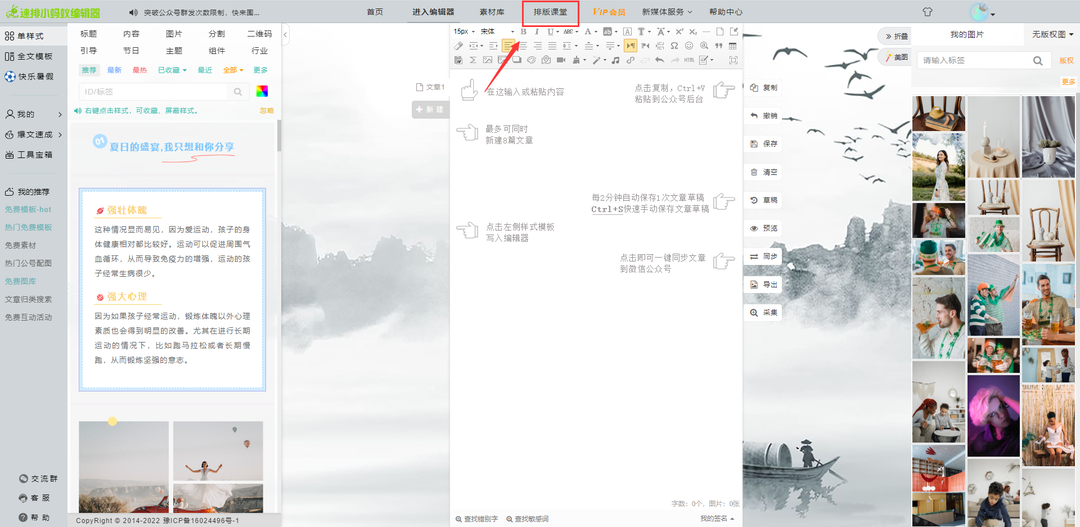Click the 复制 button beside editor
The width and height of the screenshot is (1080, 527).
tap(763, 88)
